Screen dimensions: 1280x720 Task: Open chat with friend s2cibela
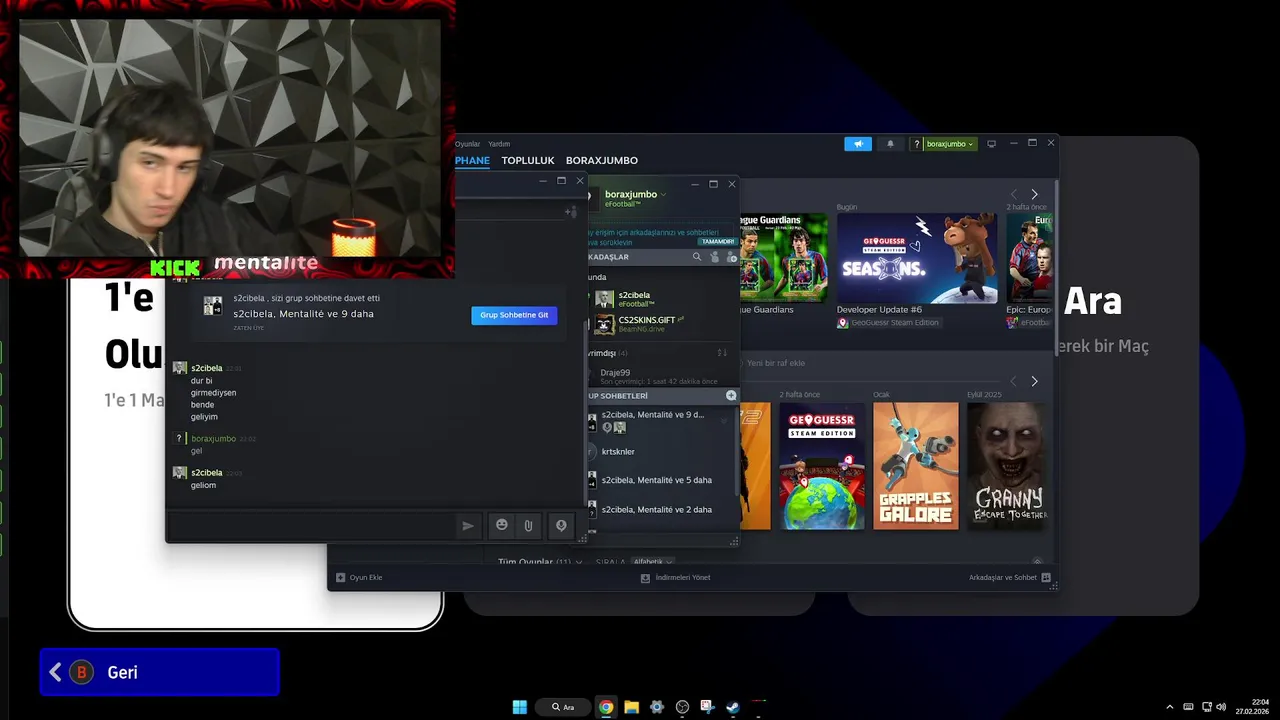pyautogui.click(x=661, y=299)
